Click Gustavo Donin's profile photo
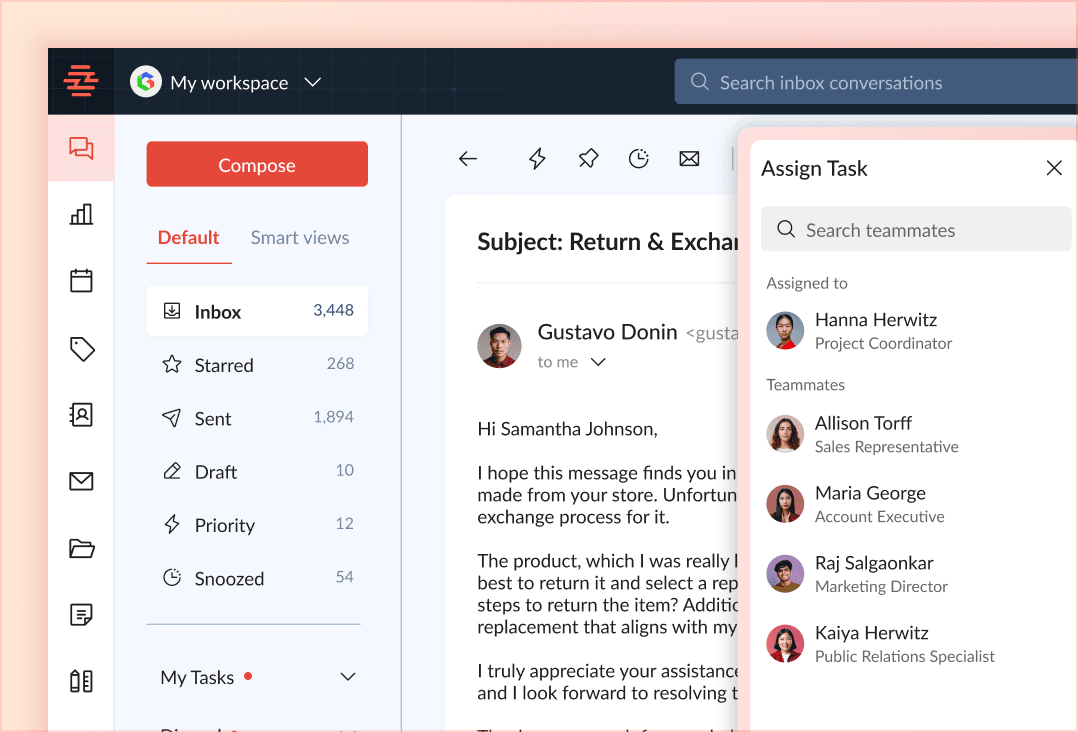 (499, 346)
